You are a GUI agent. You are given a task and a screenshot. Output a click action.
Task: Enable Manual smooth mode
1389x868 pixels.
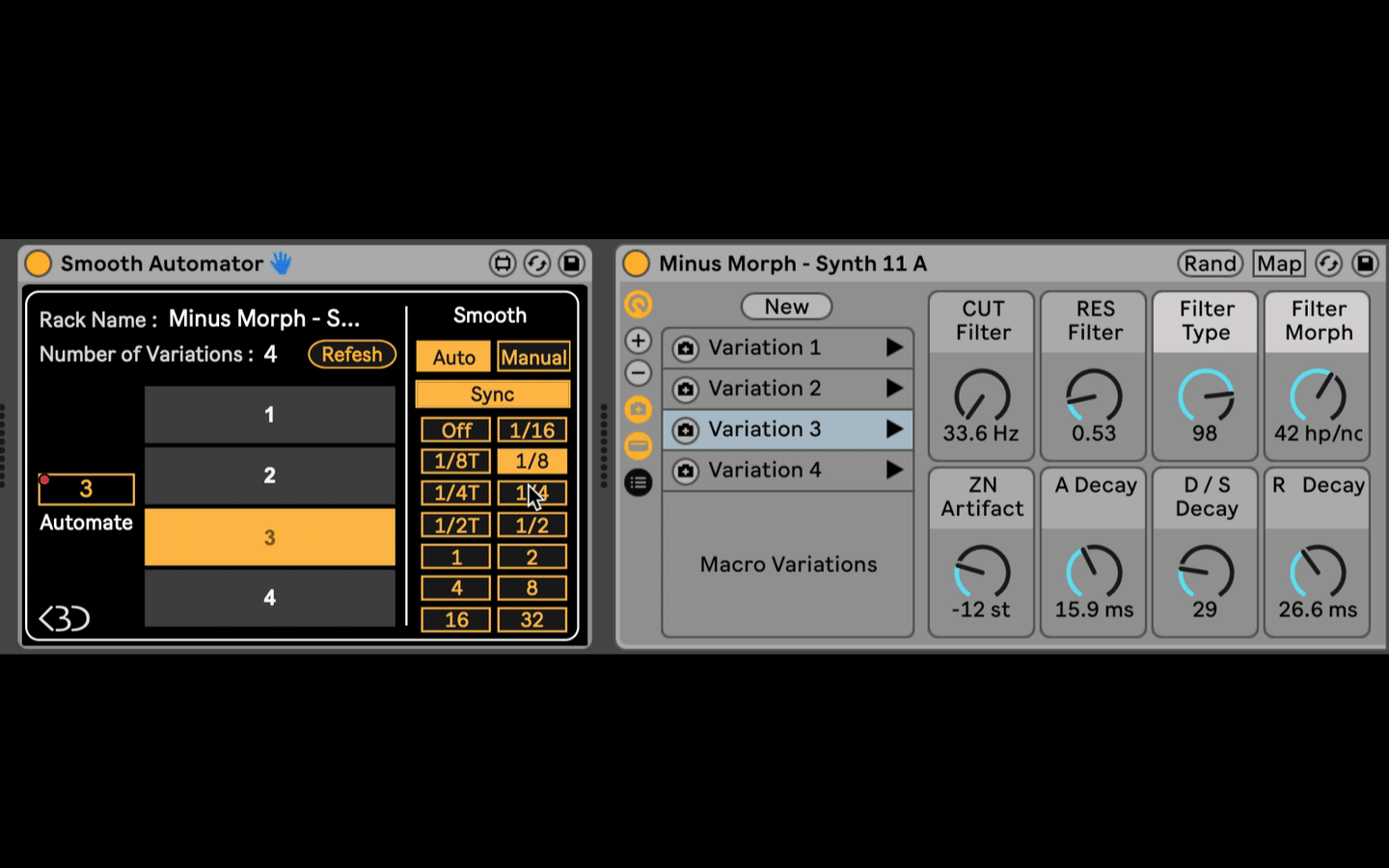coord(532,357)
